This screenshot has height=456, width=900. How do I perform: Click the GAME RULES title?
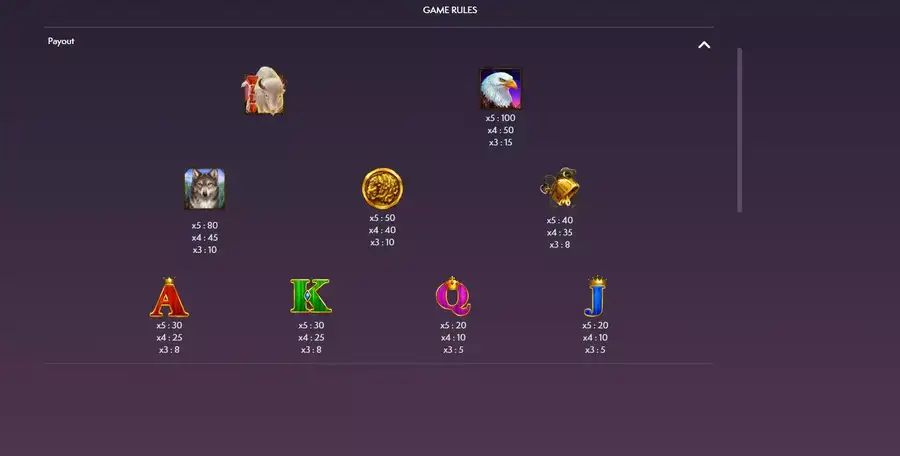tap(450, 10)
